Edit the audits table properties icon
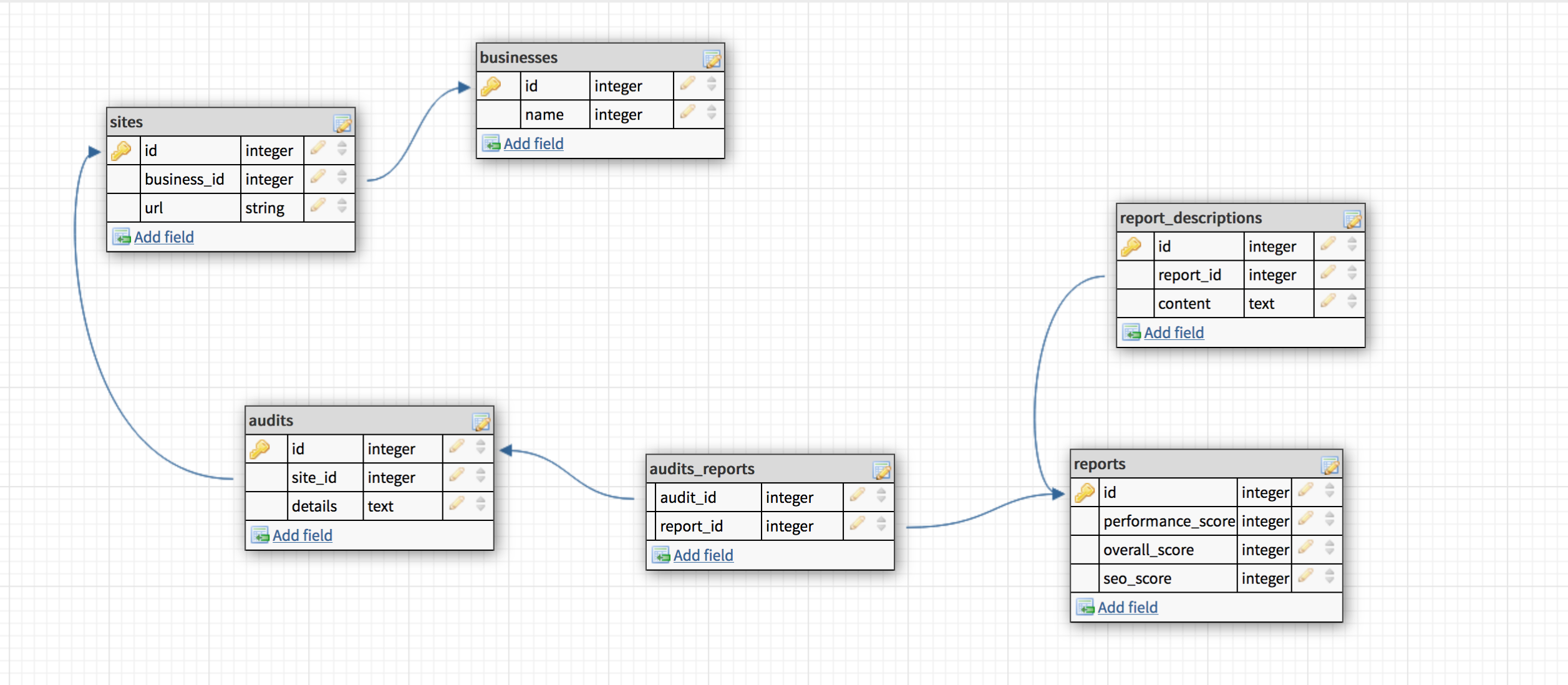 (481, 421)
